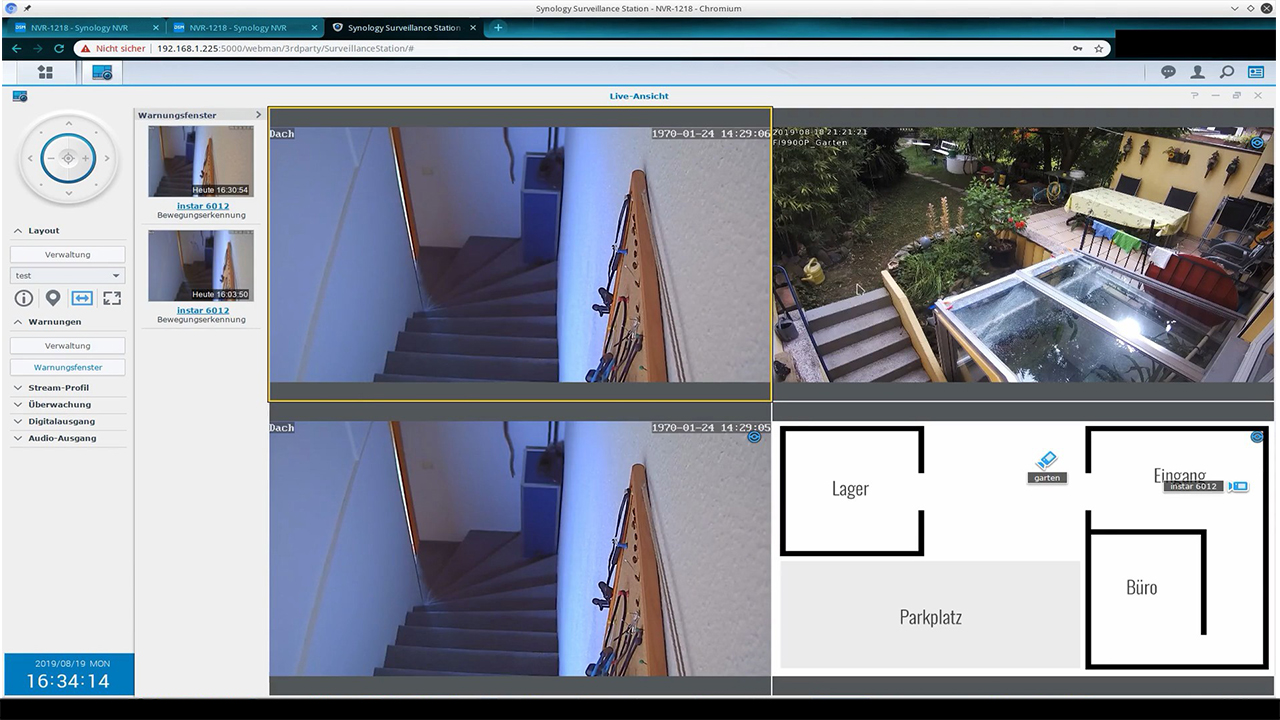This screenshot has width=1280, height=720.
Task: Toggle fullscreen mode for live view
Action: (112, 298)
